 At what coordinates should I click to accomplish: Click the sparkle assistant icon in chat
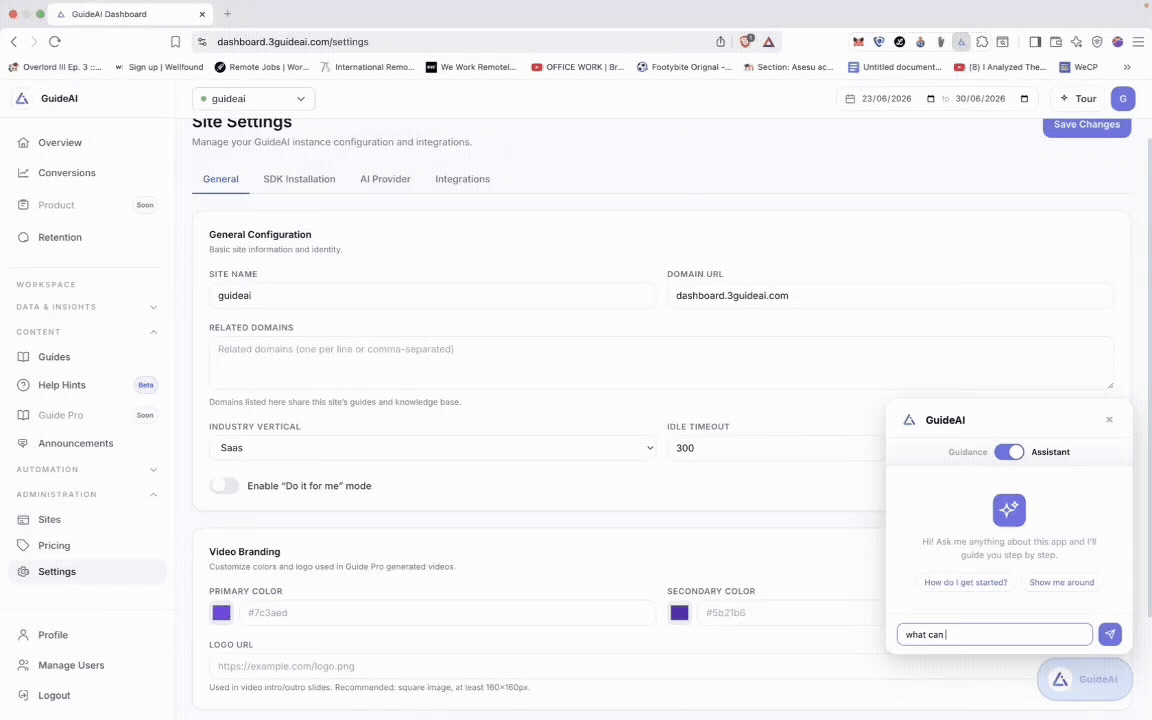tap(1009, 510)
